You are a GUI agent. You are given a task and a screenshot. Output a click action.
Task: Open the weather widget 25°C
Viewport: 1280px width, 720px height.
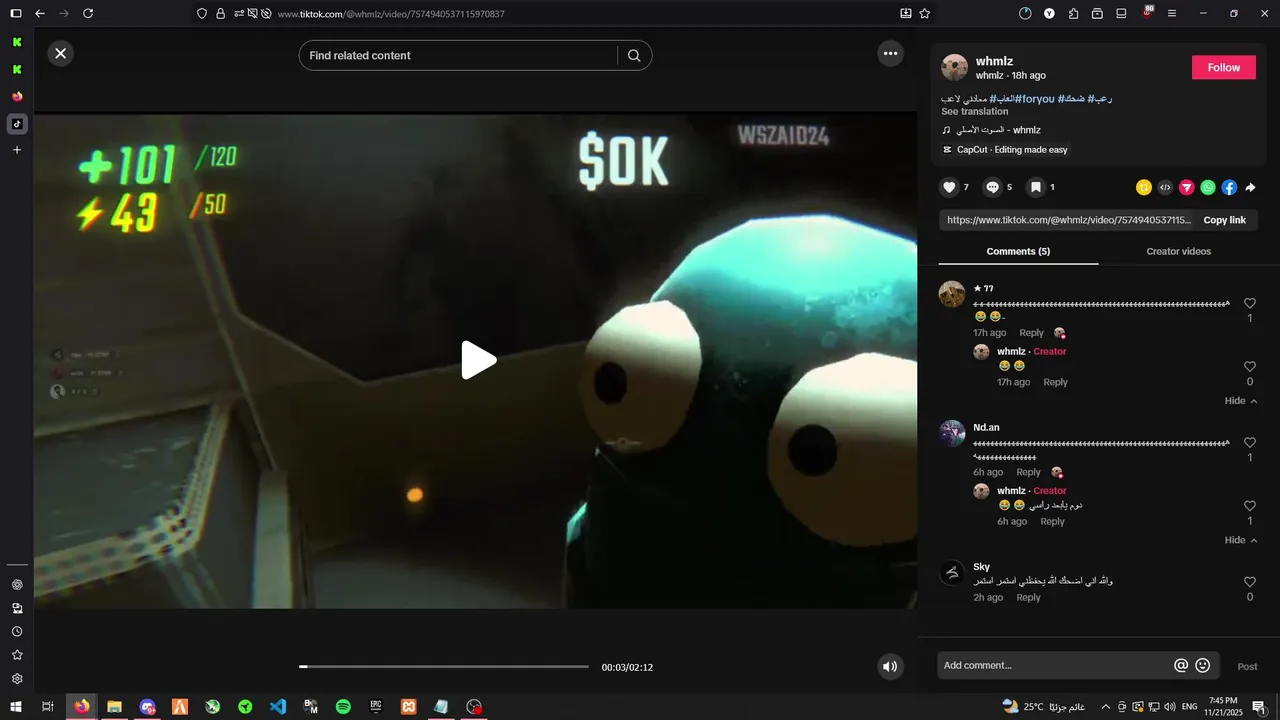click(x=1043, y=706)
